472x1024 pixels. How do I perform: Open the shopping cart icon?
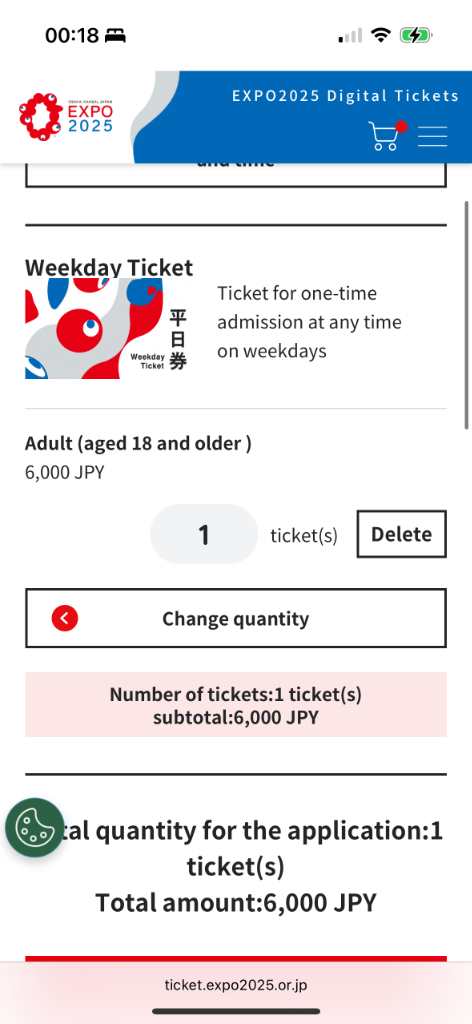tap(386, 135)
